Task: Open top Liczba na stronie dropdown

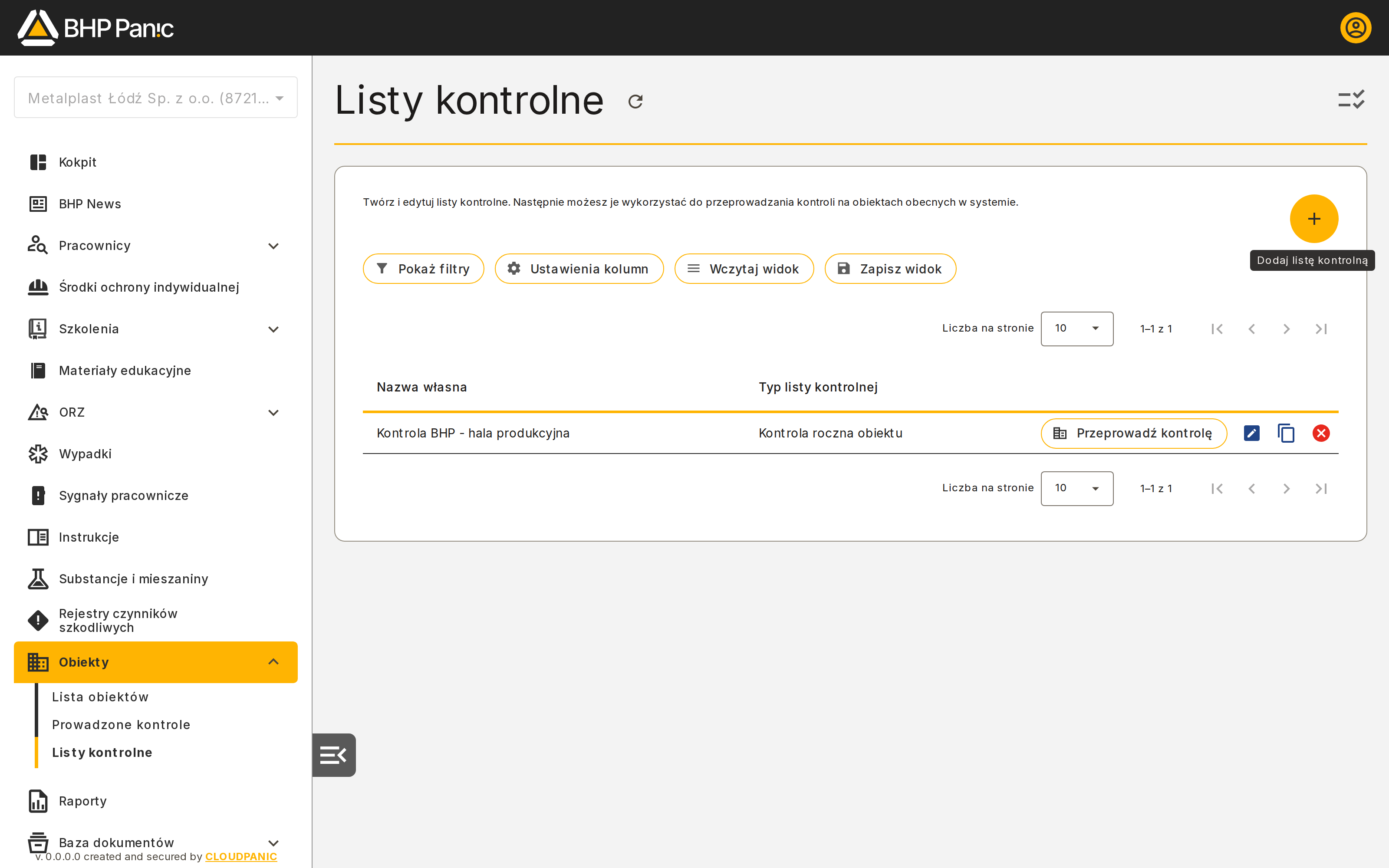Action: click(x=1077, y=329)
